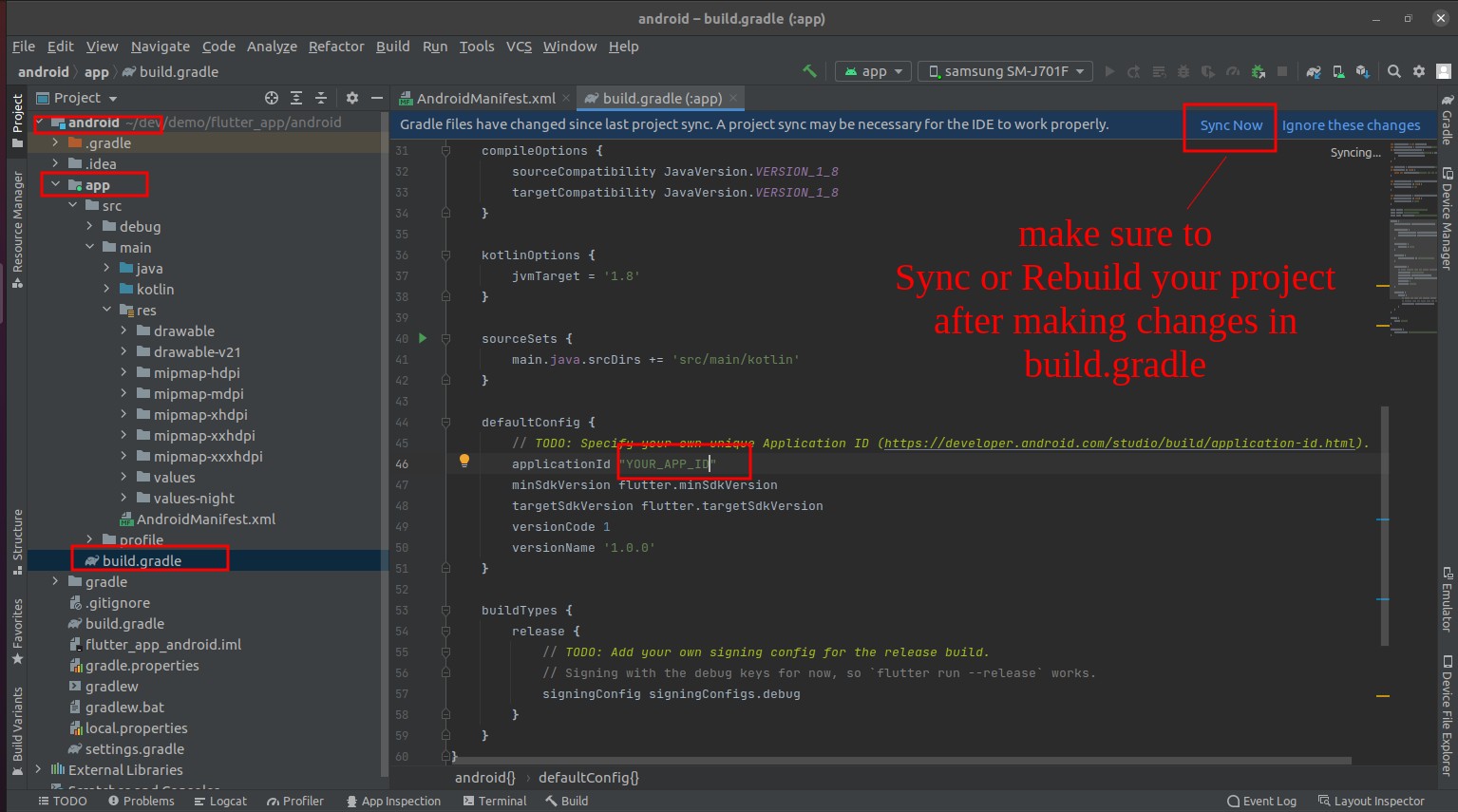Expand the .gradle folder
1458x812 pixels.
[x=56, y=142]
